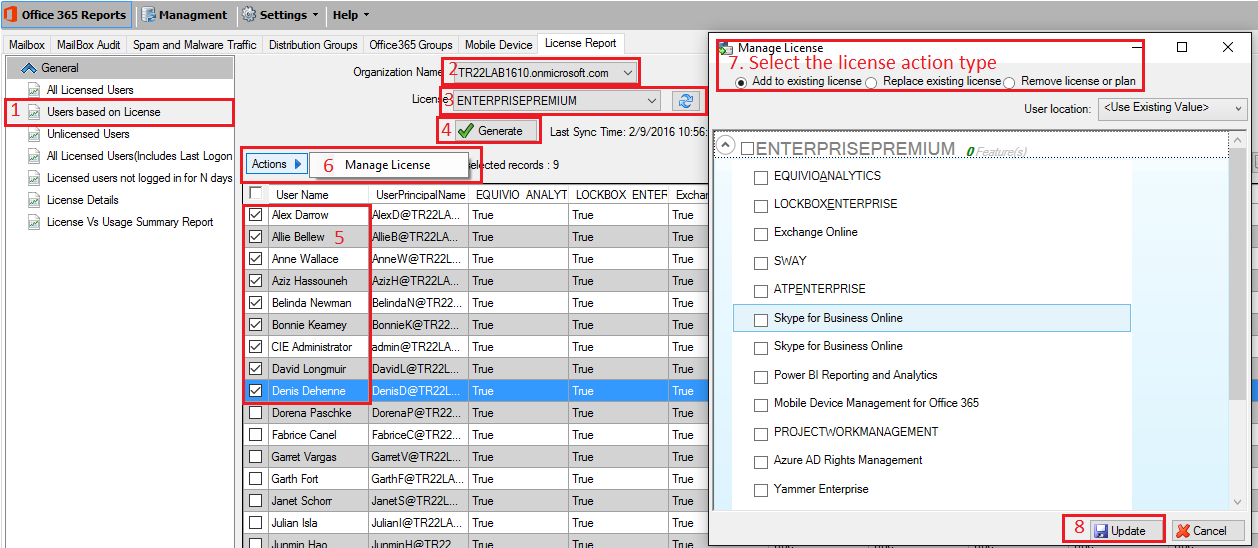
Task: Click the All Licensed Users report icon
Action: click(x=34, y=90)
